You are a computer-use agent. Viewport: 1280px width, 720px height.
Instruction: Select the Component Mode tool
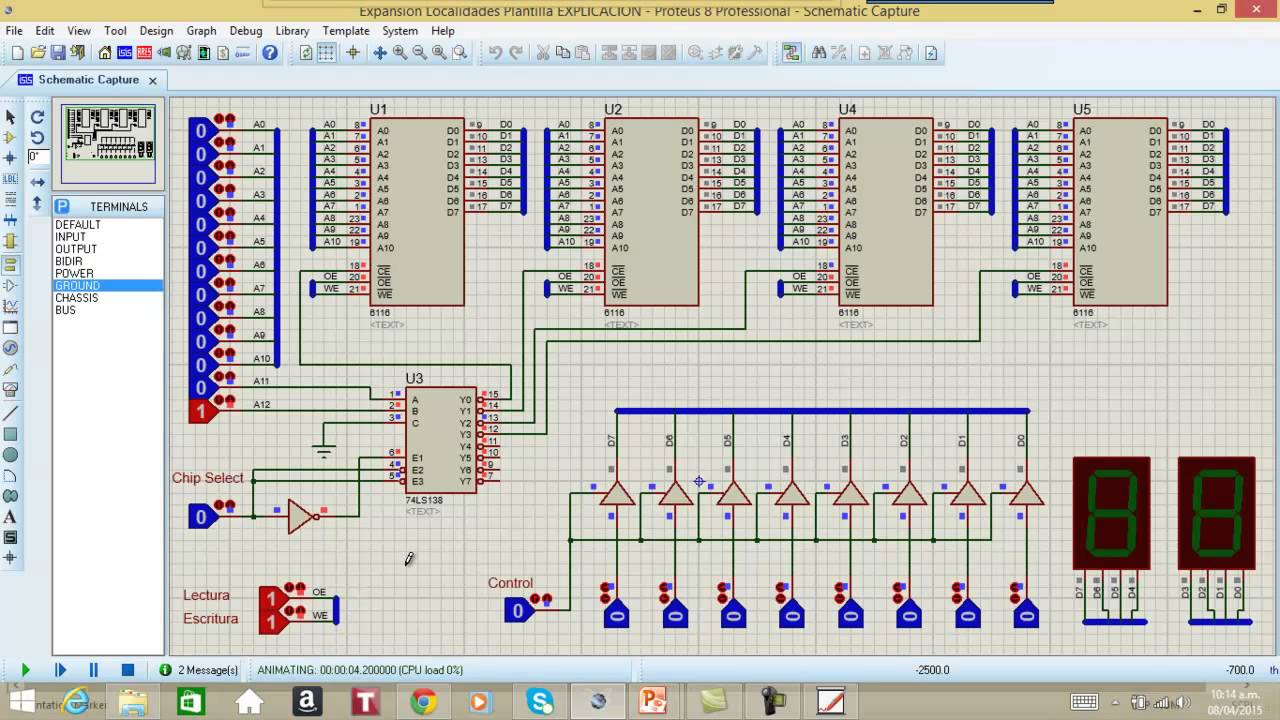click(11, 138)
